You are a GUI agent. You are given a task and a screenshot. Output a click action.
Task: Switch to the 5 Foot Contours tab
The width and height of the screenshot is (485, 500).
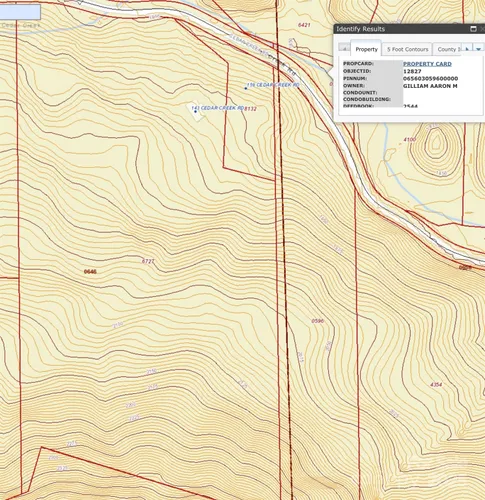point(407,49)
